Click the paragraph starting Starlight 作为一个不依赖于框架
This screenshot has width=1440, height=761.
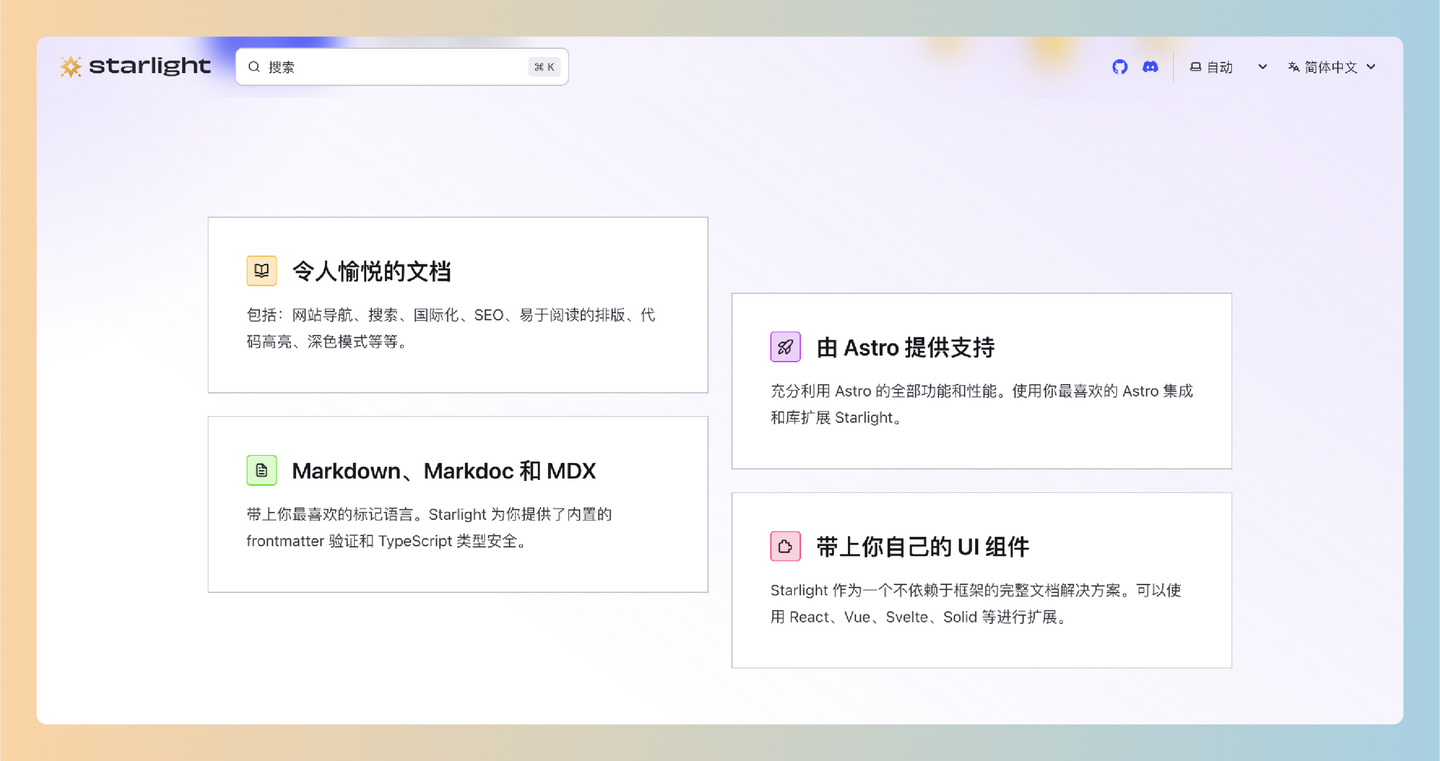click(976, 603)
